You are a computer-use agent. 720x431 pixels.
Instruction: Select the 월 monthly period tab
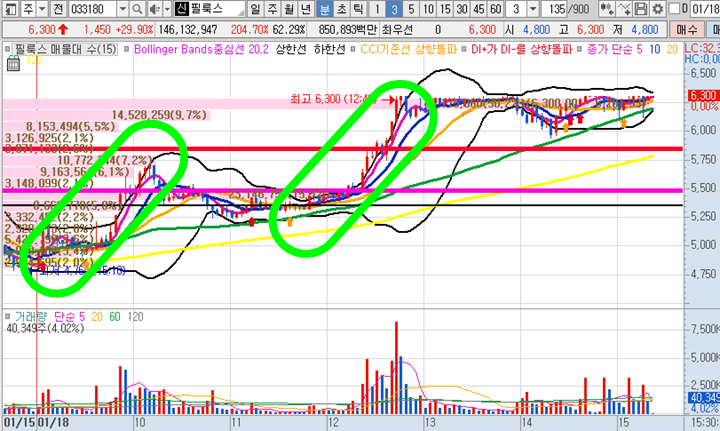(289, 9)
